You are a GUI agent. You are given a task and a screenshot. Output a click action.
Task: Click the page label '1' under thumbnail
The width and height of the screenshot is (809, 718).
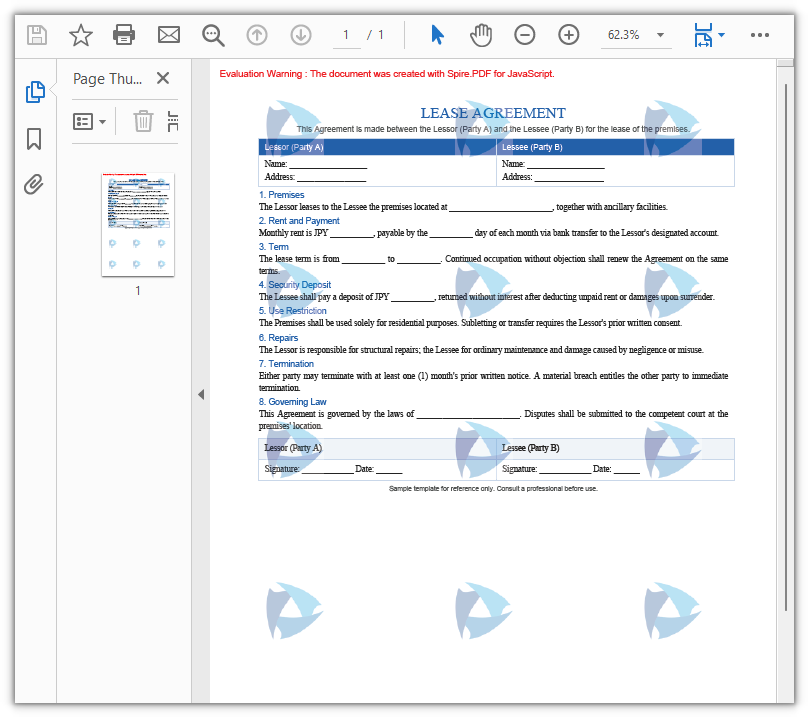pyautogui.click(x=138, y=291)
